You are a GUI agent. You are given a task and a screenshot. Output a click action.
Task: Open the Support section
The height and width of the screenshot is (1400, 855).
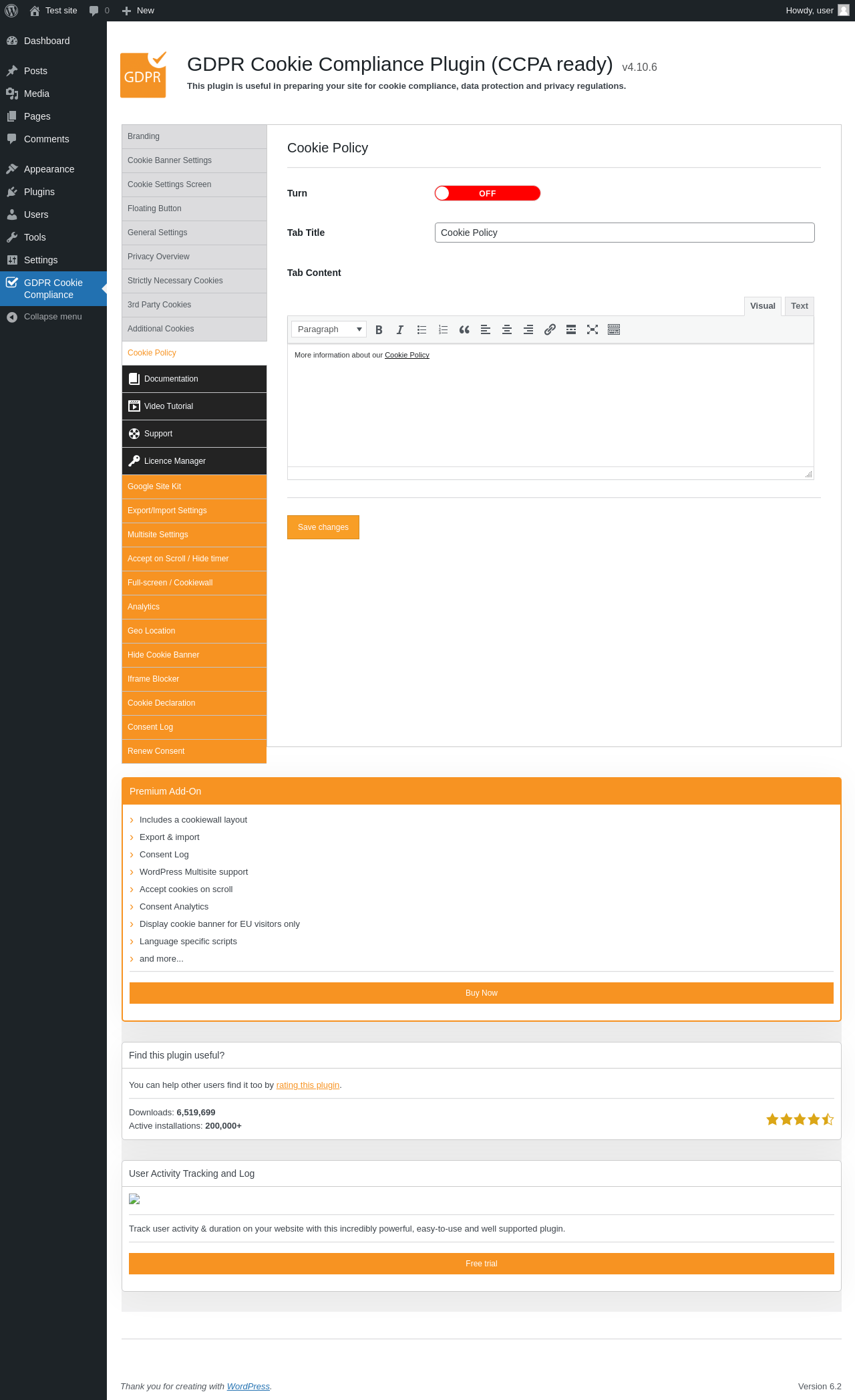pyautogui.click(x=194, y=434)
